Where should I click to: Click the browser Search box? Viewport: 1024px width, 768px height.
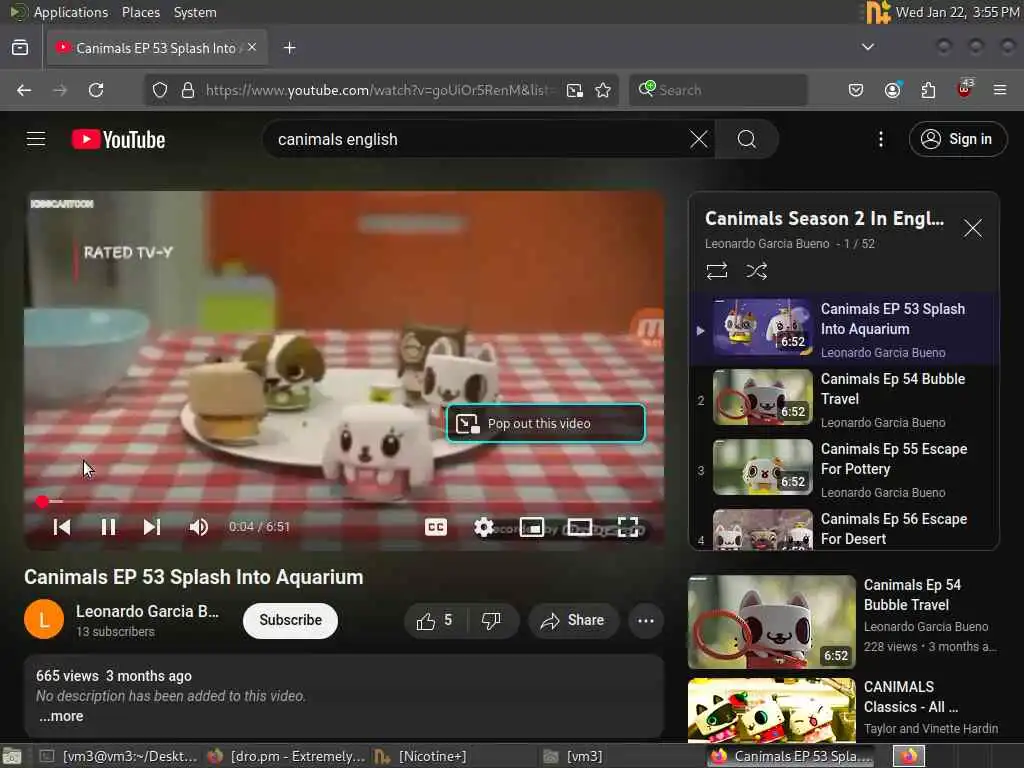(x=718, y=90)
